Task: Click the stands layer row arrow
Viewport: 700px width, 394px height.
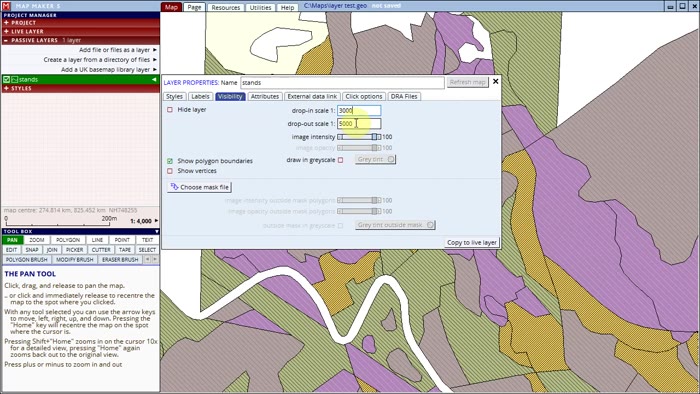Action: coord(154,79)
